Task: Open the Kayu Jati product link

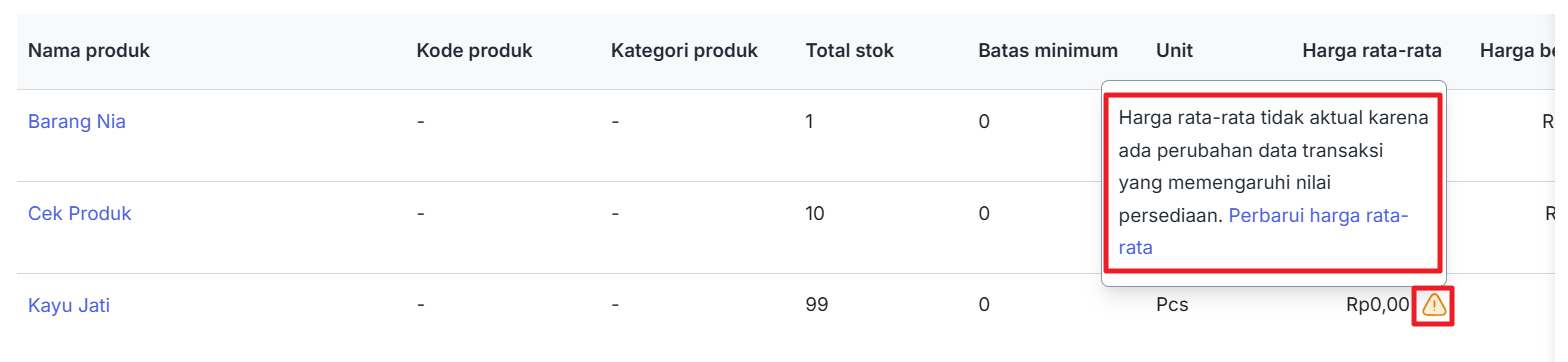Action: [69, 306]
